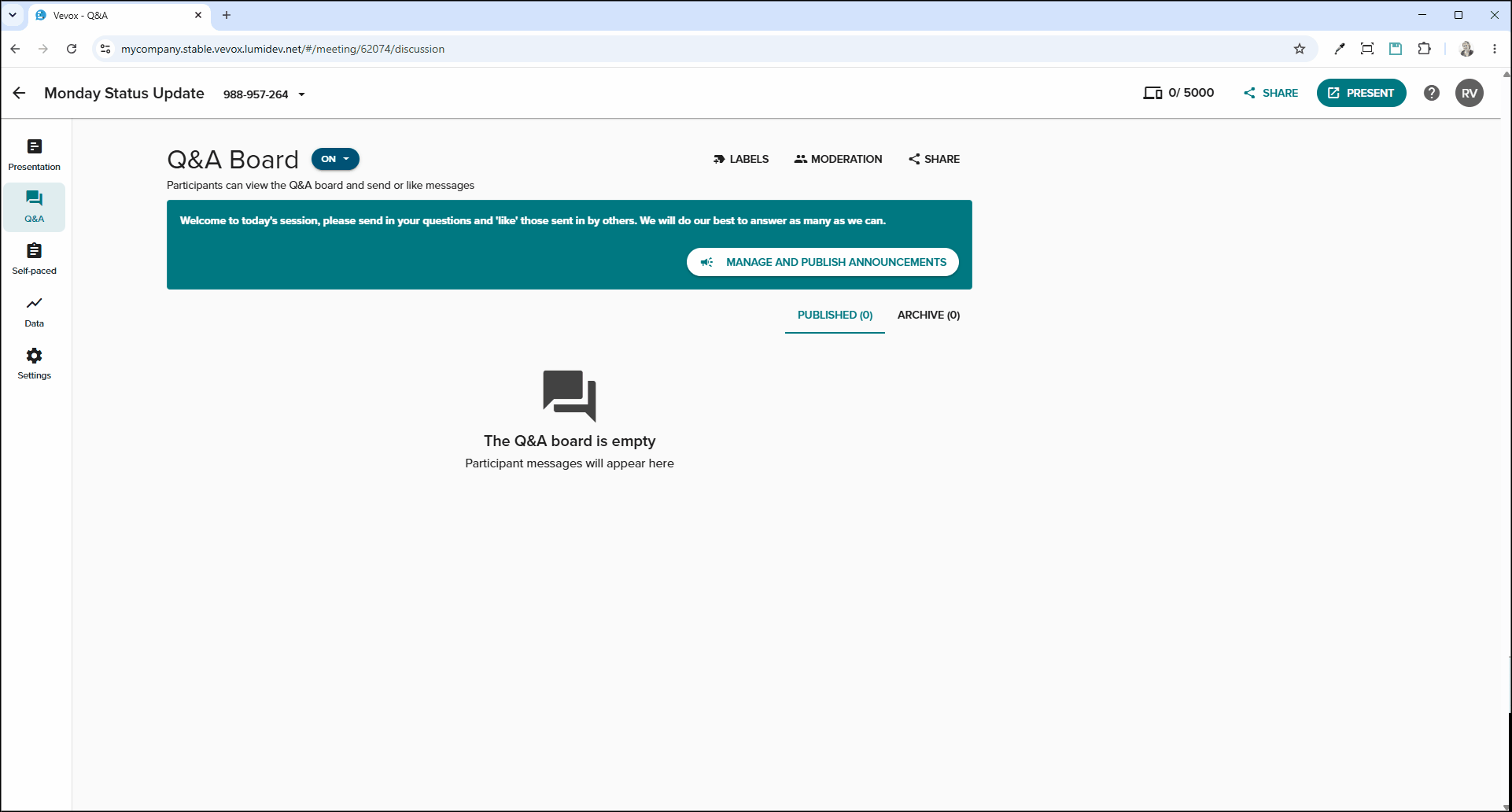1512x812 pixels.
Task: Go back using the meeting title arrow
Action: tap(20, 93)
